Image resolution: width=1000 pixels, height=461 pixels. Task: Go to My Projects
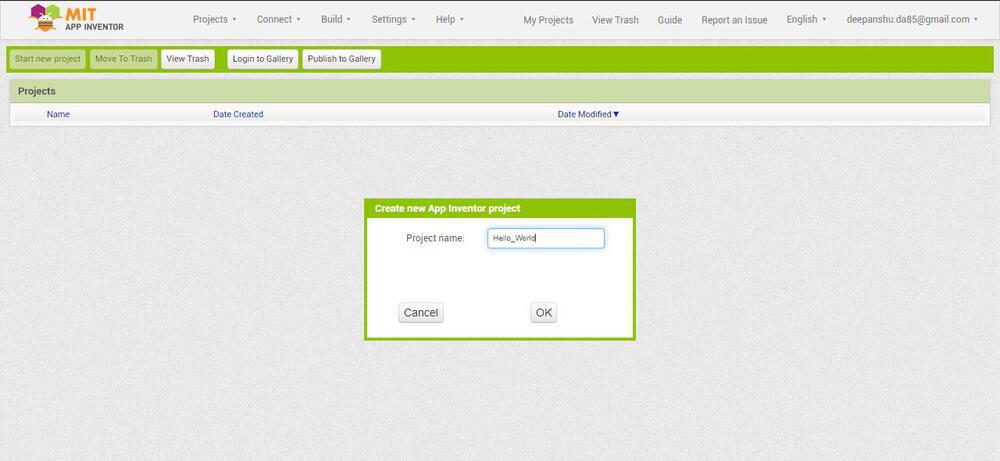point(548,20)
